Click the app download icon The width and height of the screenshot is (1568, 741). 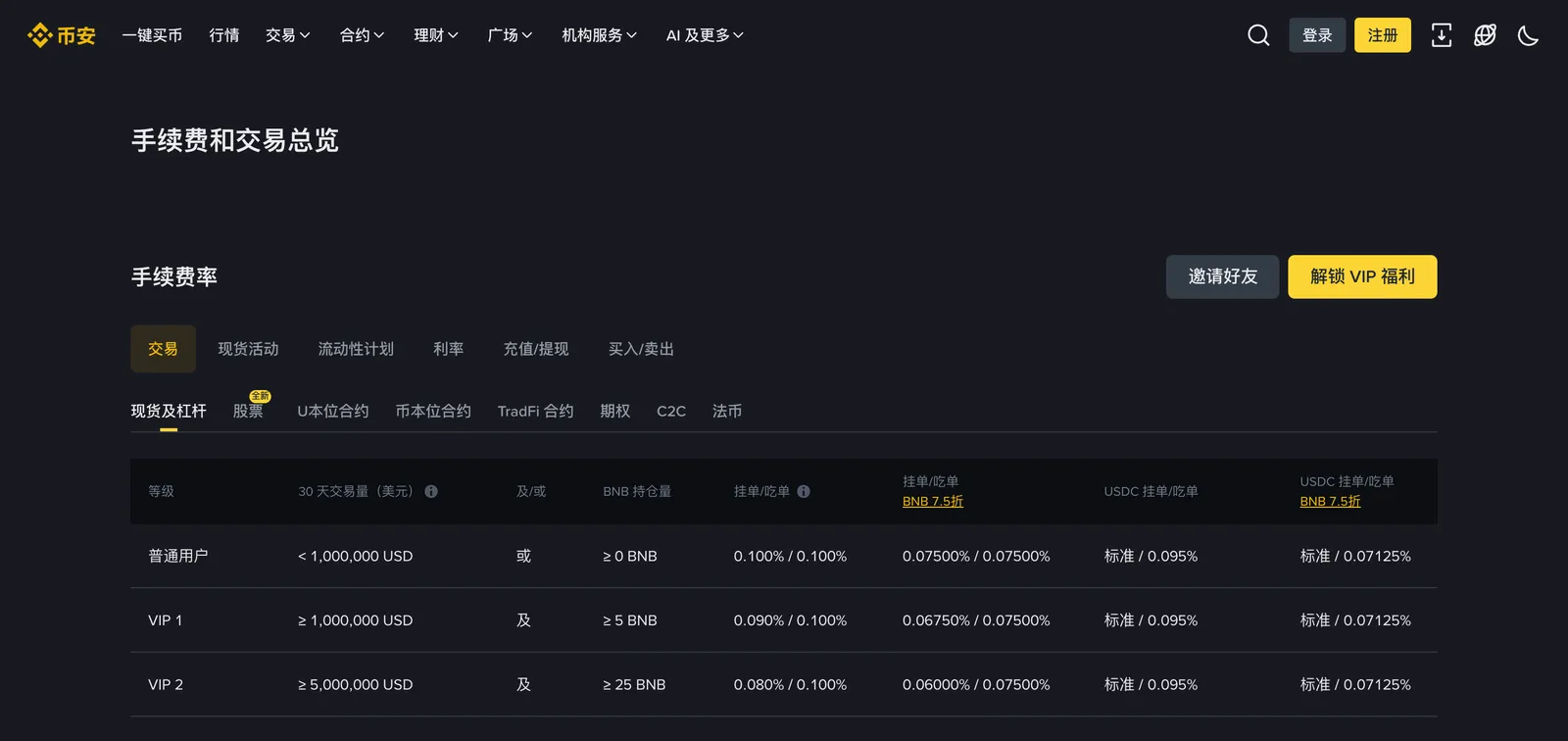tap(1442, 35)
